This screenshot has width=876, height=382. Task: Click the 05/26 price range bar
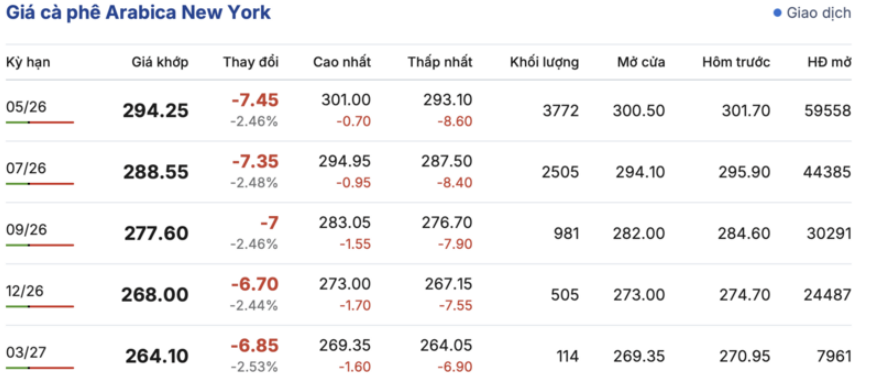click(40, 122)
